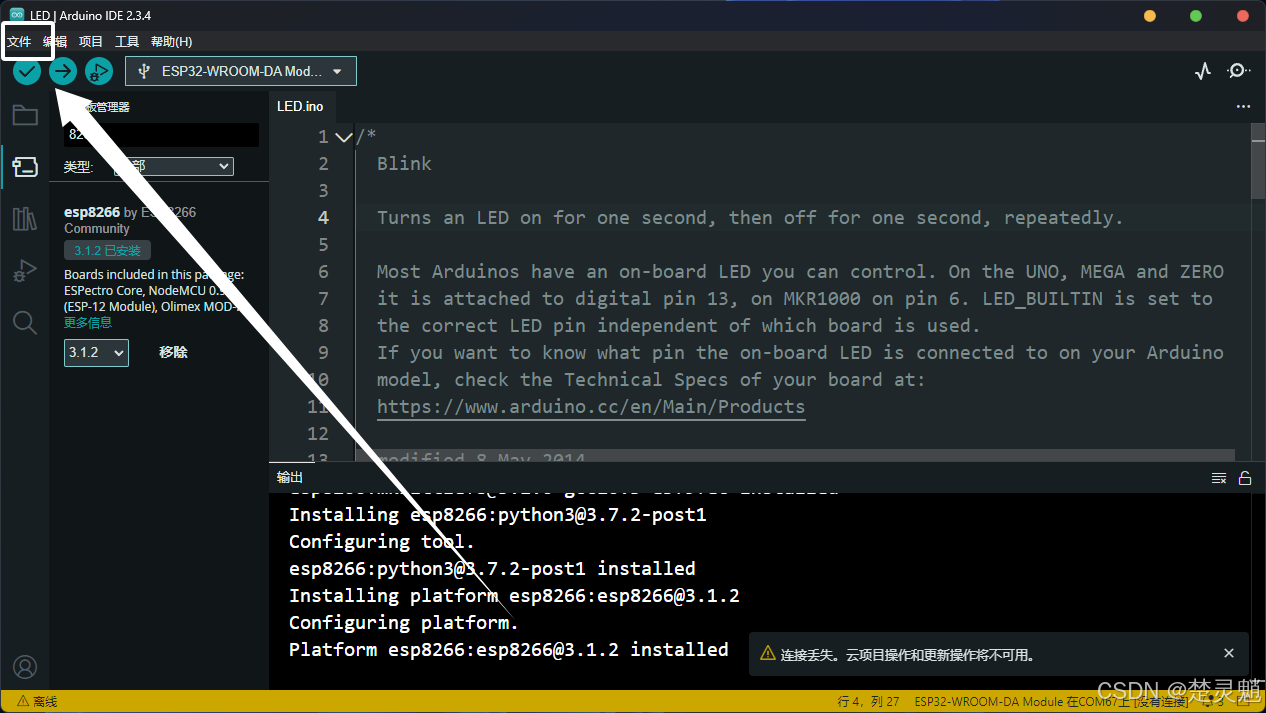
Task: Click the '类型:' label
Action: tap(78, 167)
